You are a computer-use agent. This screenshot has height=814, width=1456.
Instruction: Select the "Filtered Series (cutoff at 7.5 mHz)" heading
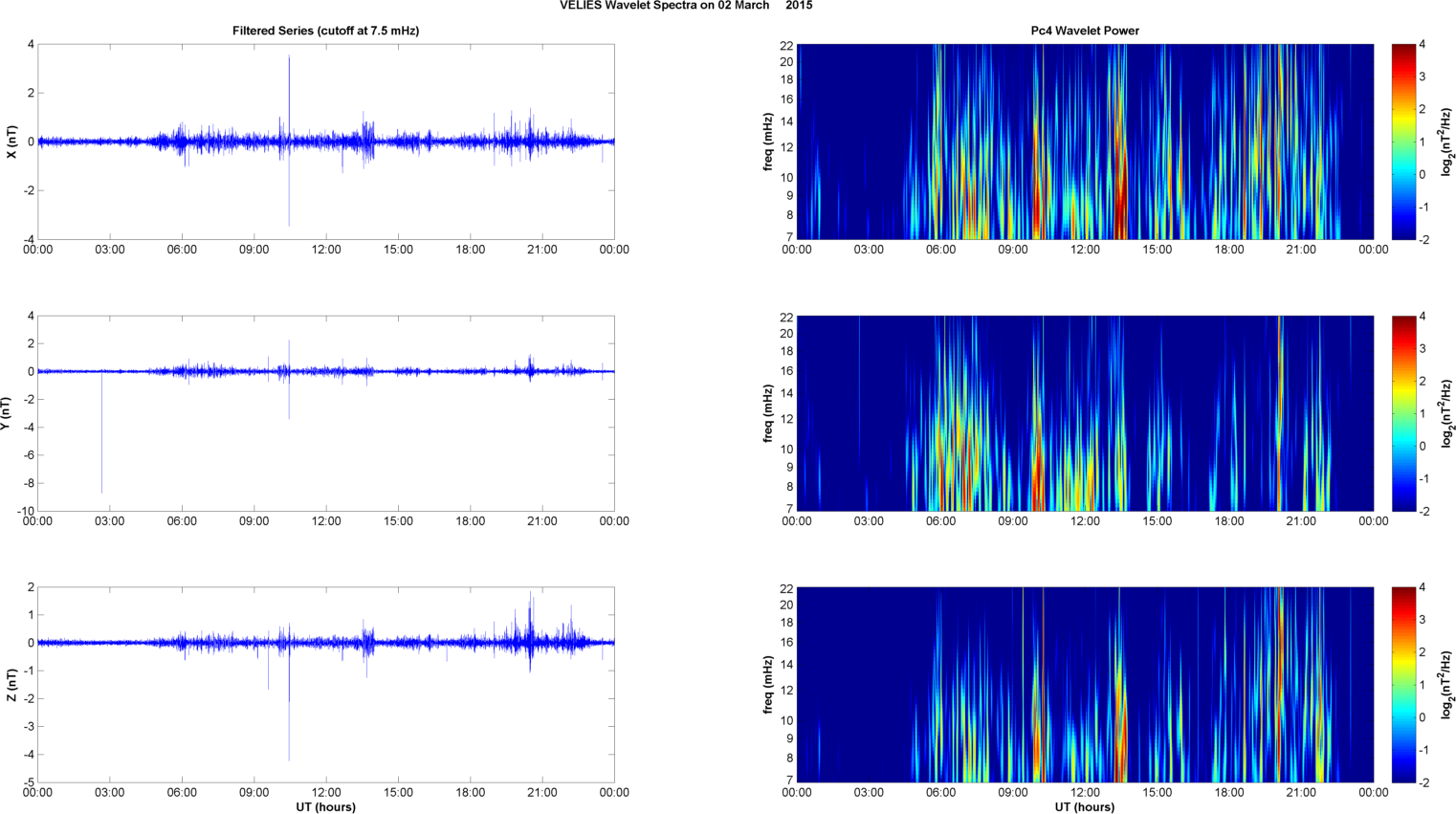[x=325, y=31]
